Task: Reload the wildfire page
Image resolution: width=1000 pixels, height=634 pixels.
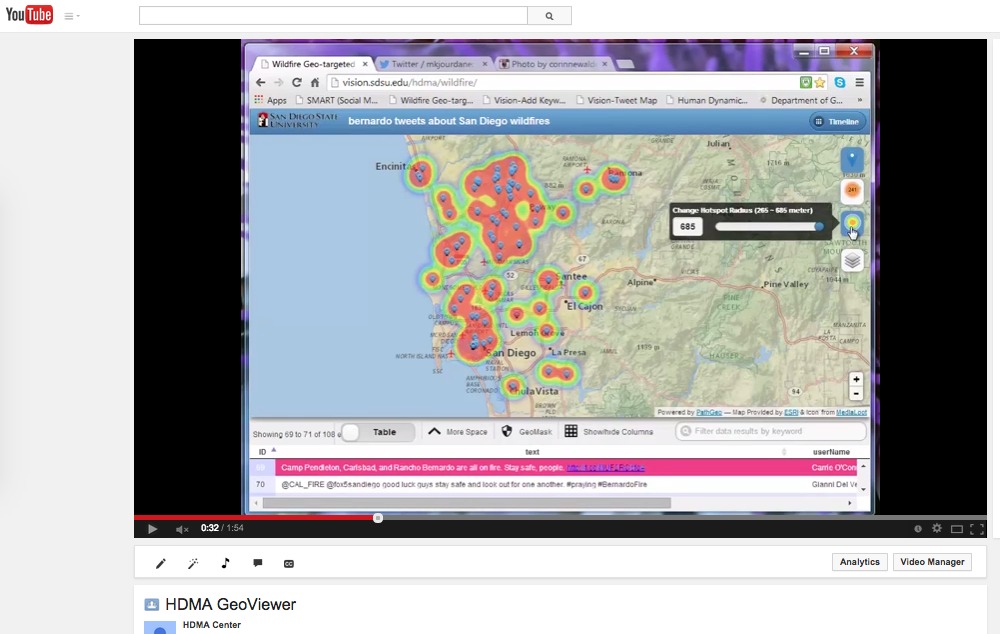Action: coord(297,82)
